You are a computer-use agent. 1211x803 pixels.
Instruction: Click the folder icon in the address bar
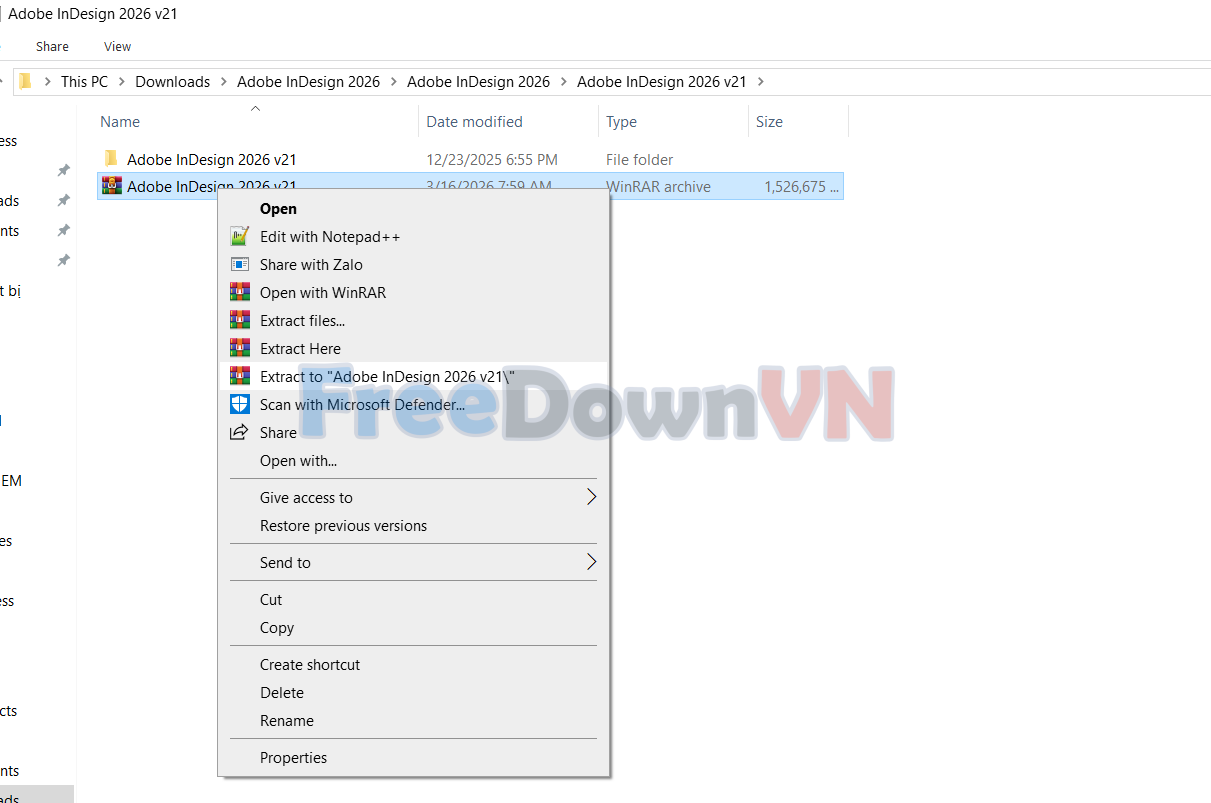[25, 81]
